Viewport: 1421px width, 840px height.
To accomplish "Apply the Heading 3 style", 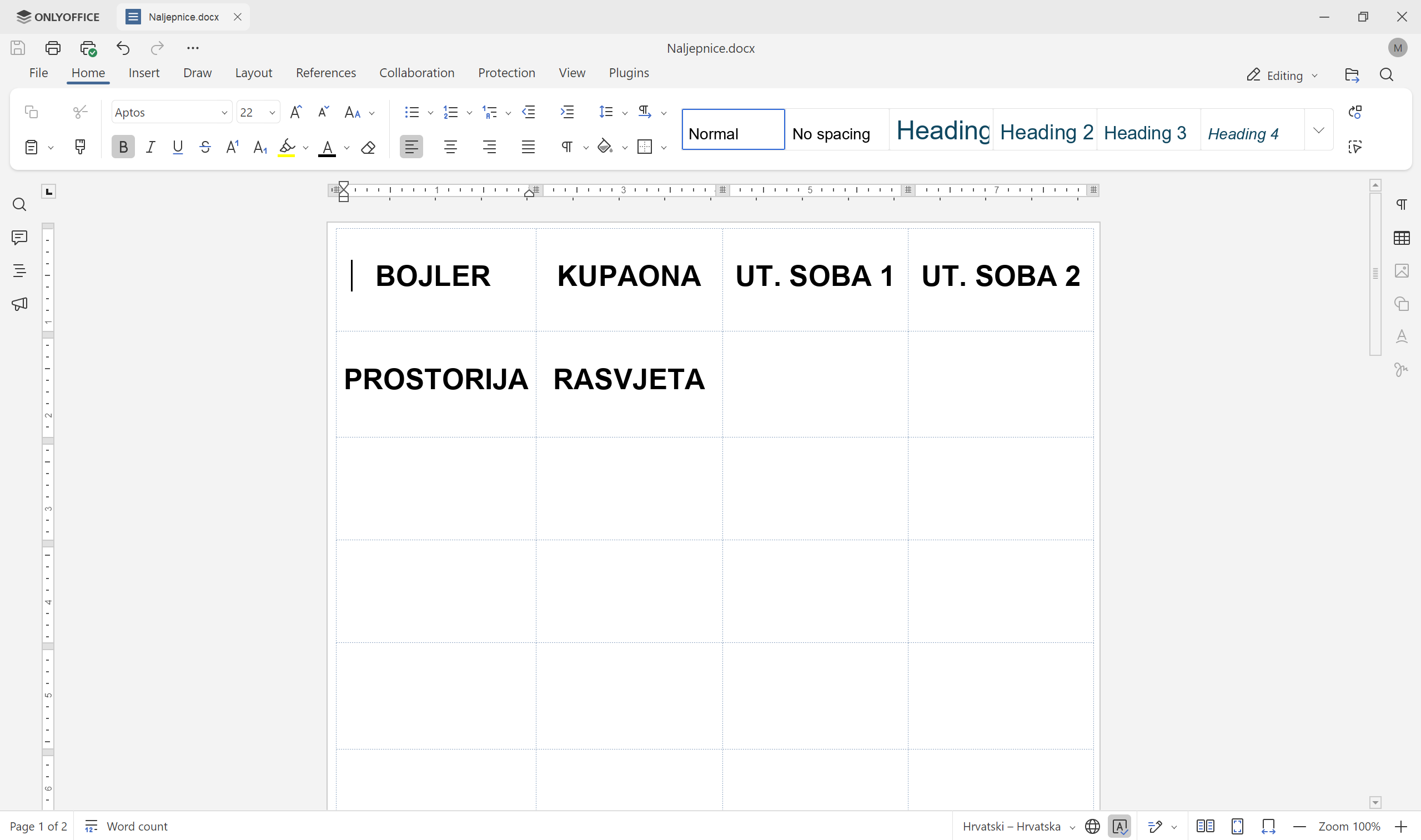I will (x=1149, y=130).
